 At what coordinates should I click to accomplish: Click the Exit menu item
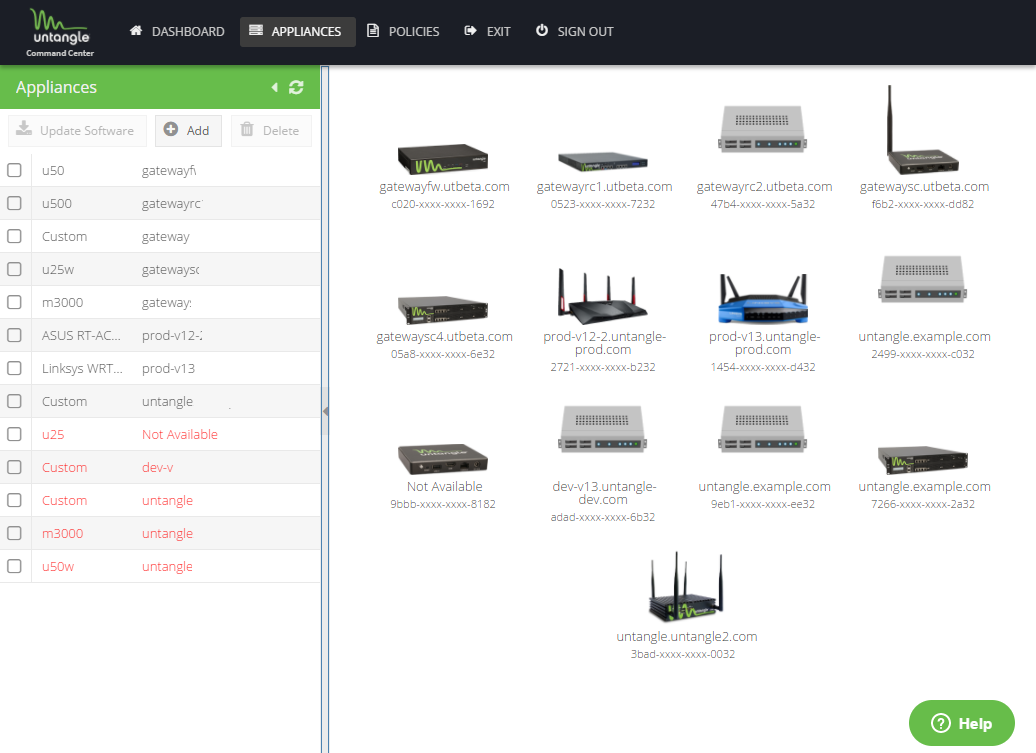tap(488, 32)
